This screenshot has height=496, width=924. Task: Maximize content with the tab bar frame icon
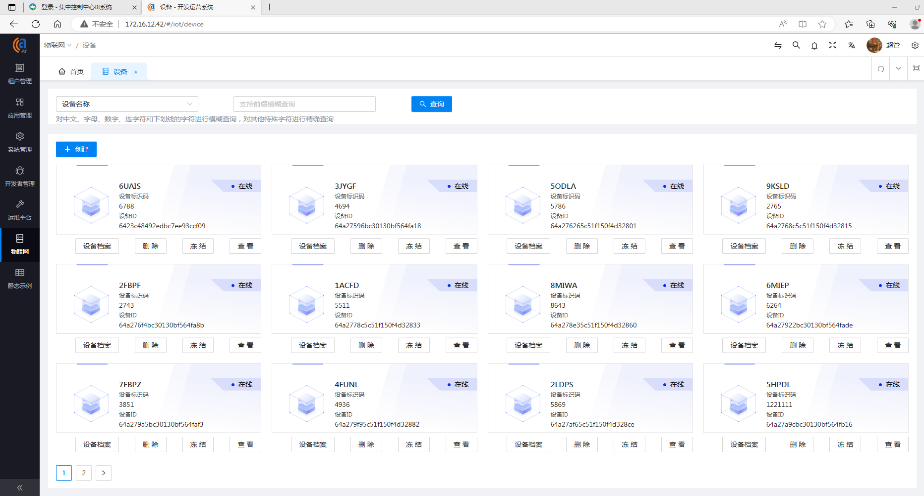coord(916,69)
